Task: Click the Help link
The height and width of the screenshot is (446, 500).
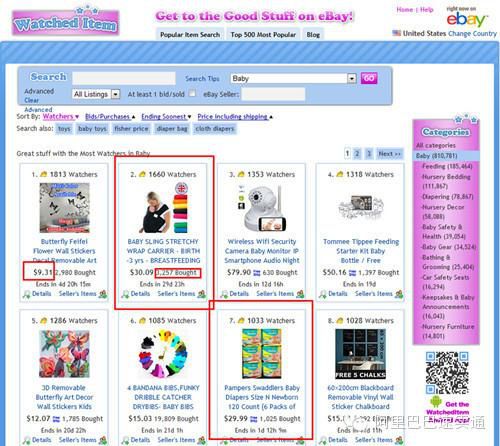Action: (x=426, y=10)
